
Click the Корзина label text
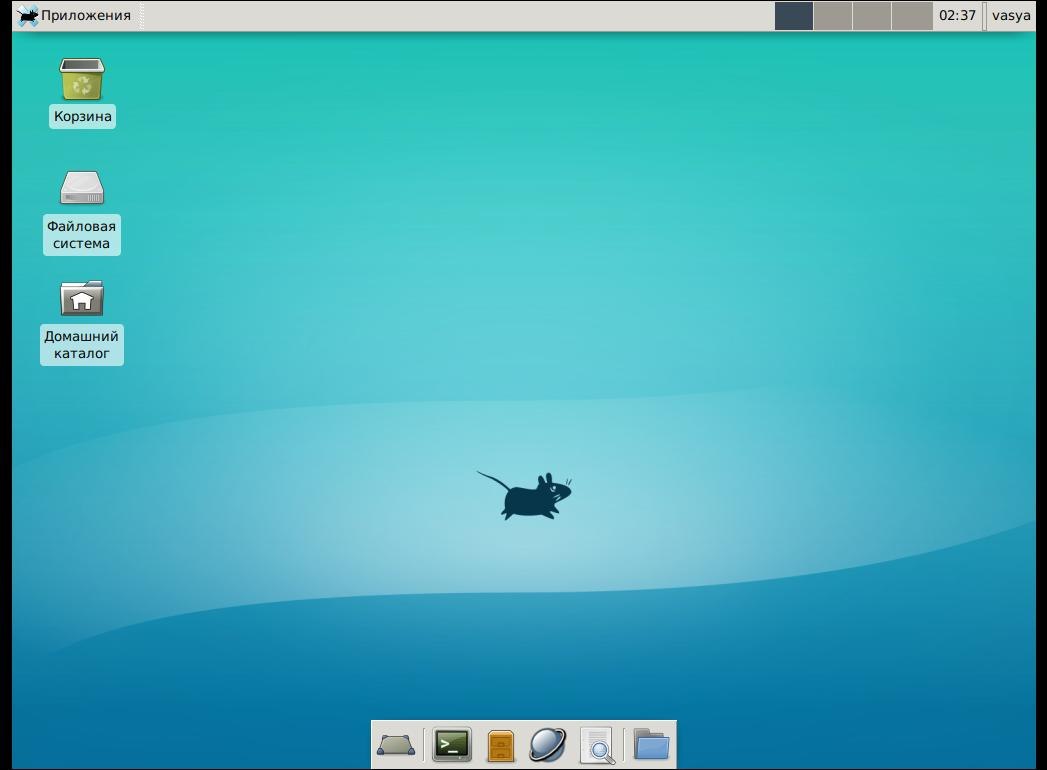coord(82,116)
